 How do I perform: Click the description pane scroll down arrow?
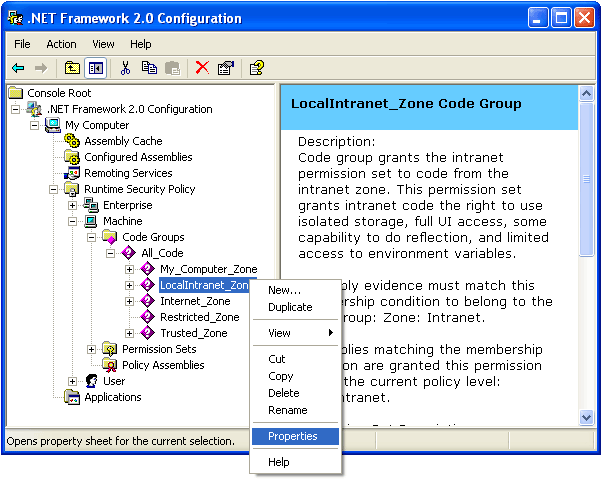pos(586,417)
